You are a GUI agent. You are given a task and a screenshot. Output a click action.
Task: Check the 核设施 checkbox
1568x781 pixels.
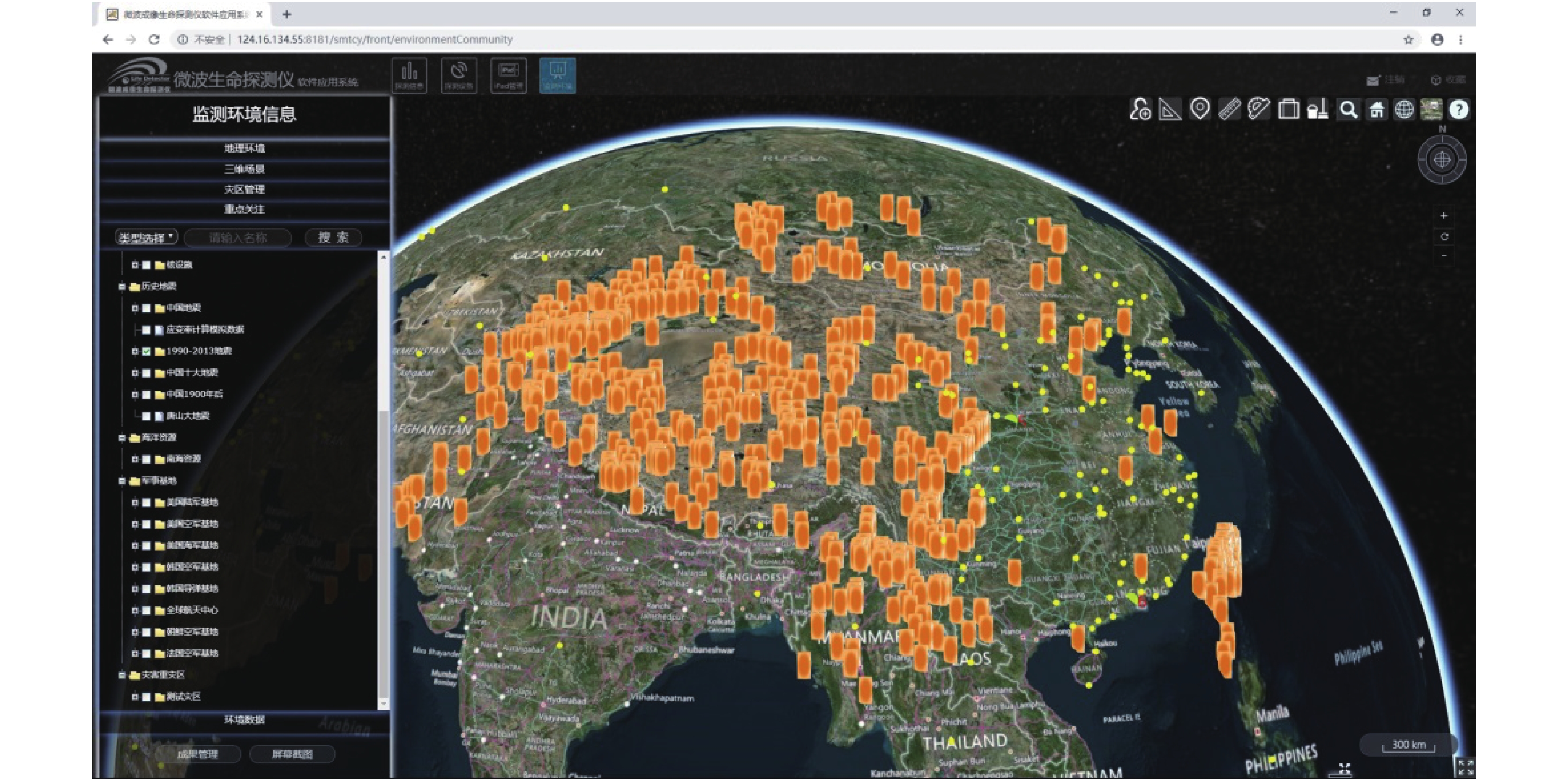pyautogui.click(x=146, y=265)
